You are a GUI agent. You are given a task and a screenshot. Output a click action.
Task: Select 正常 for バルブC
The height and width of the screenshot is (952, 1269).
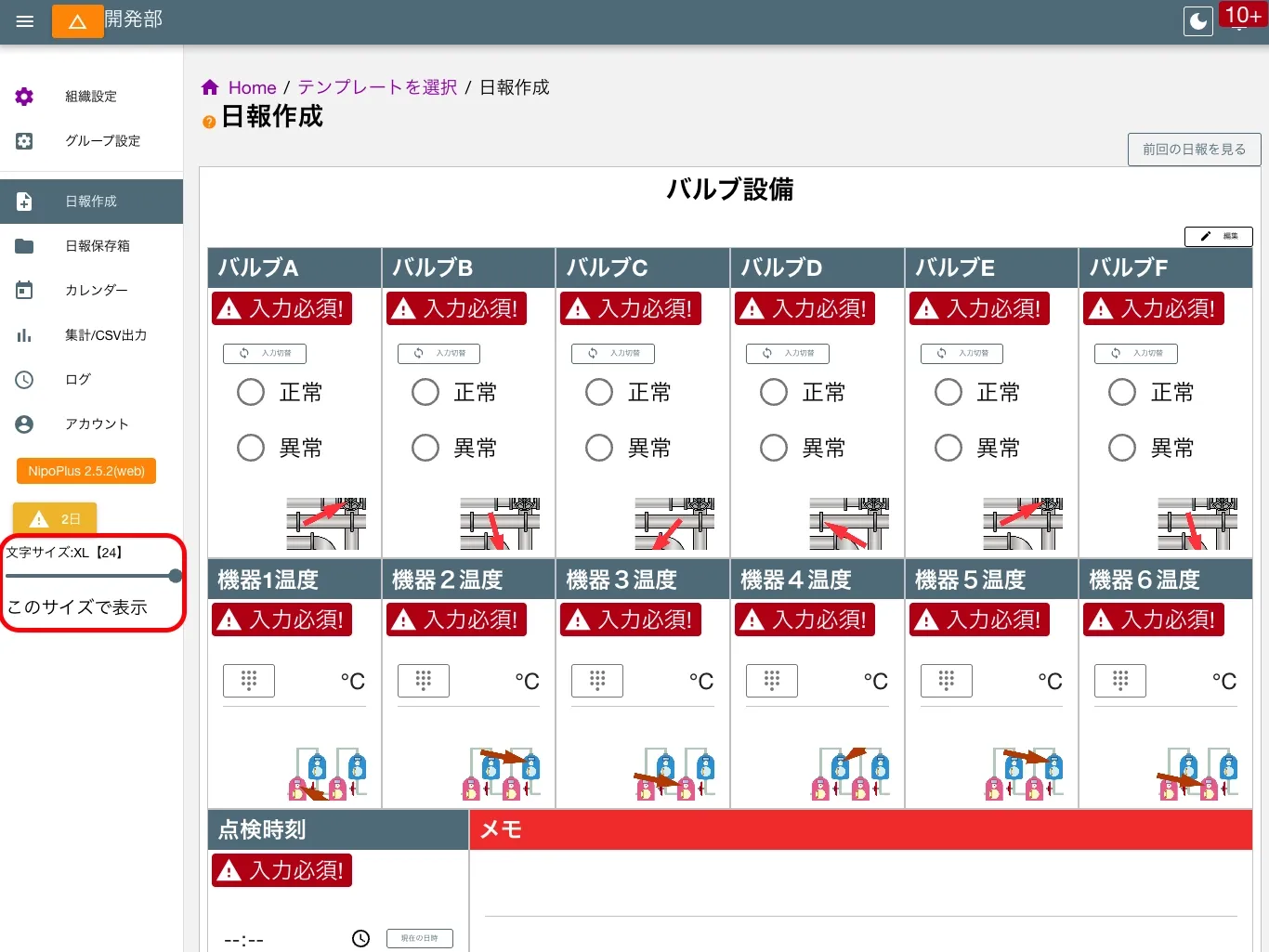pos(599,392)
